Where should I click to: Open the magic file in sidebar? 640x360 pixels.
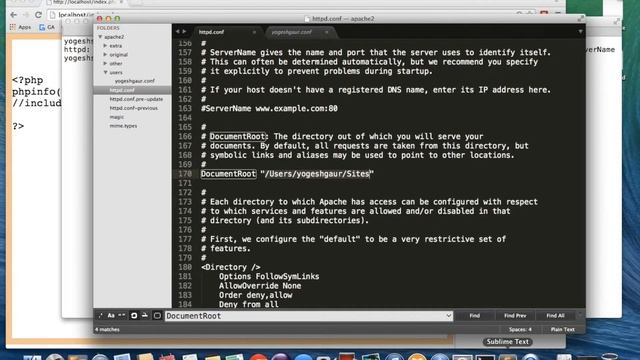[x=117, y=117]
